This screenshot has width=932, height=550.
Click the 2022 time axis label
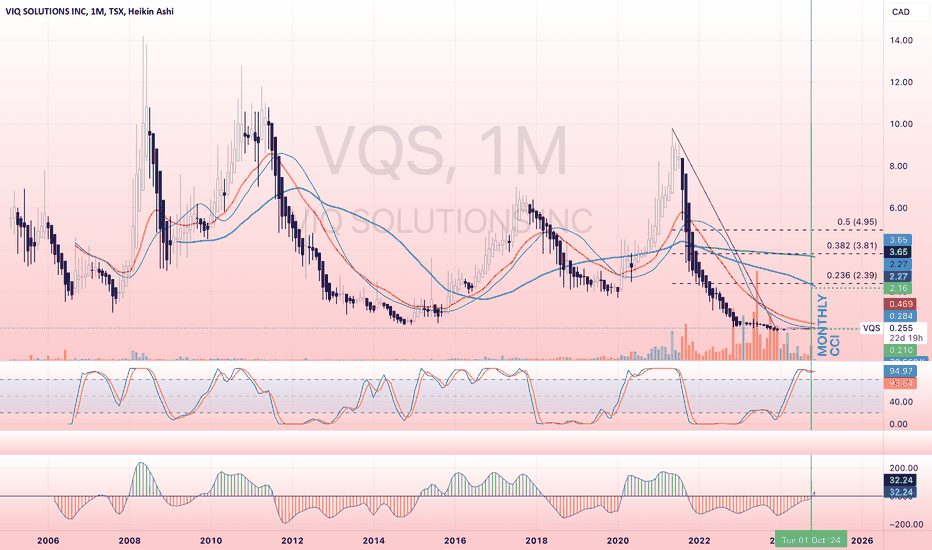[700, 540]
